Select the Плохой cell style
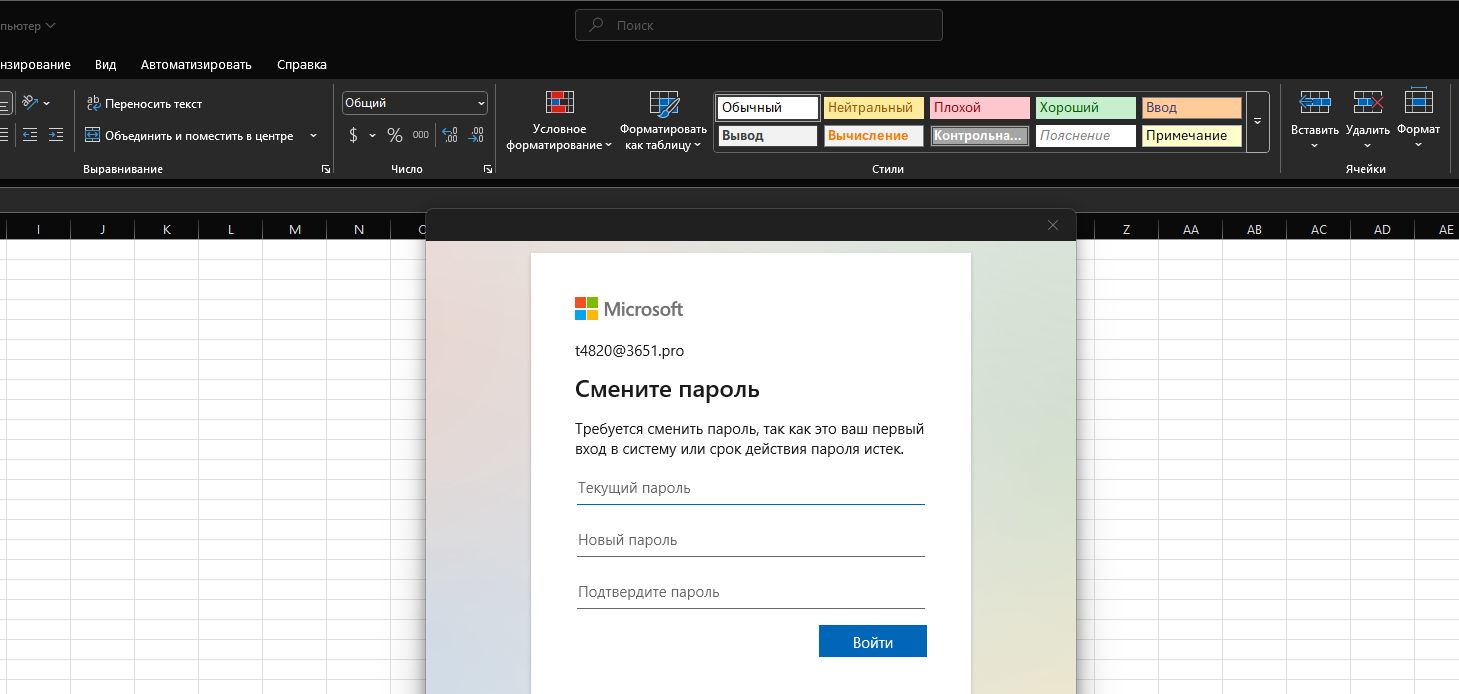 (980, 108)
